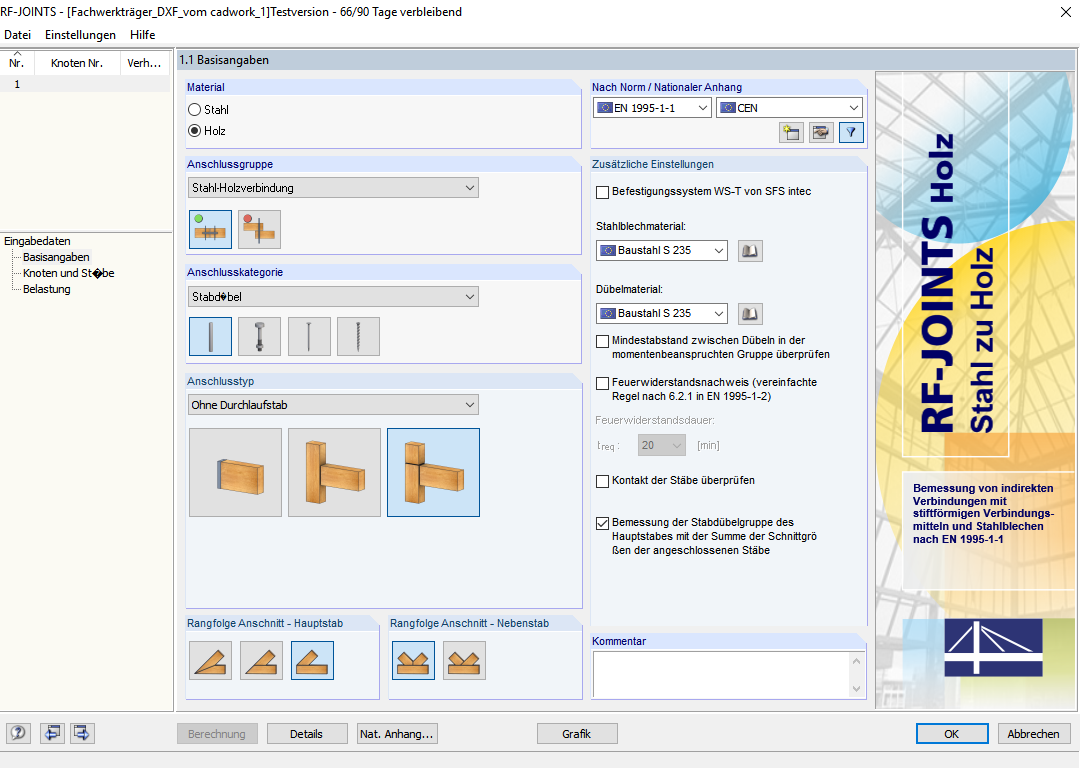The image size is (1080, 768).
Task: Enable Befestigungssystem WS-T von SFS intec
Action: [x=603, y=192]
